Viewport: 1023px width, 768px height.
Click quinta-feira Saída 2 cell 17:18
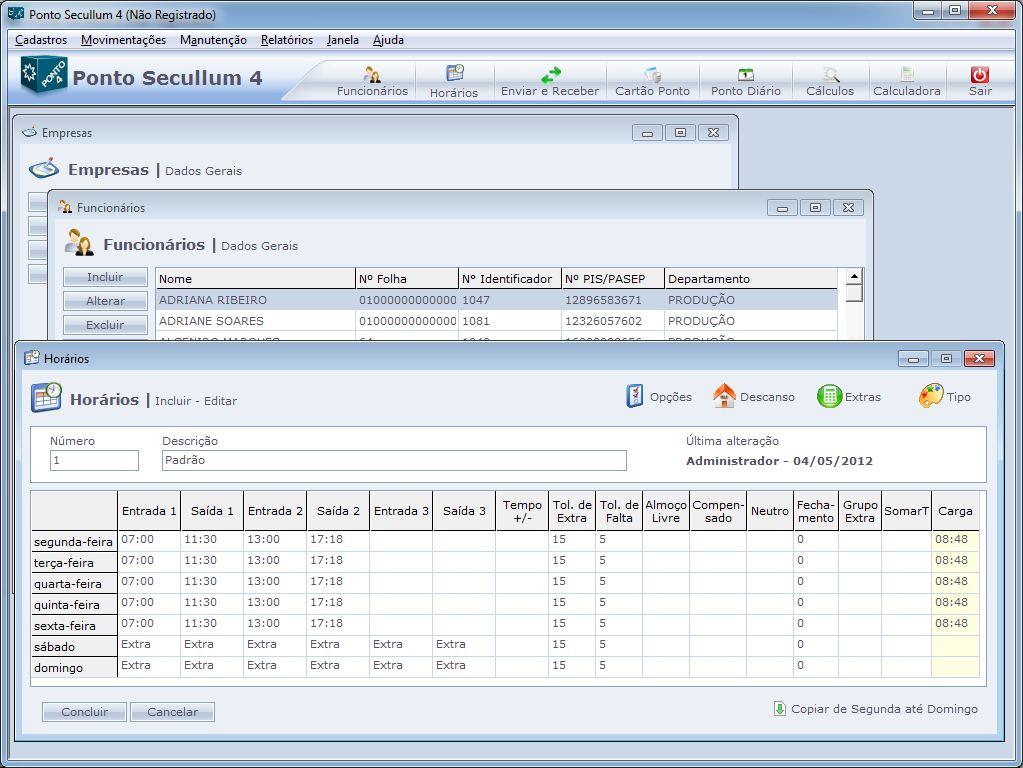(x=338, y=602)
